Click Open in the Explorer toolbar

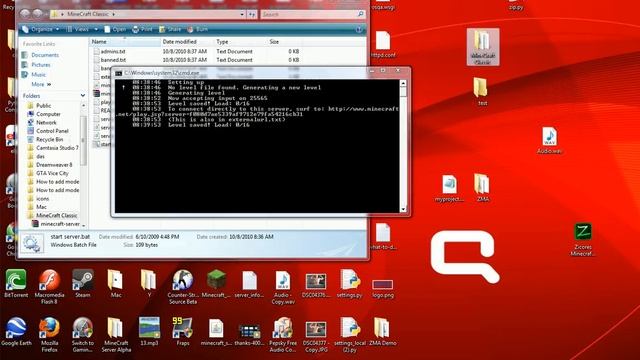pos(115,29)
